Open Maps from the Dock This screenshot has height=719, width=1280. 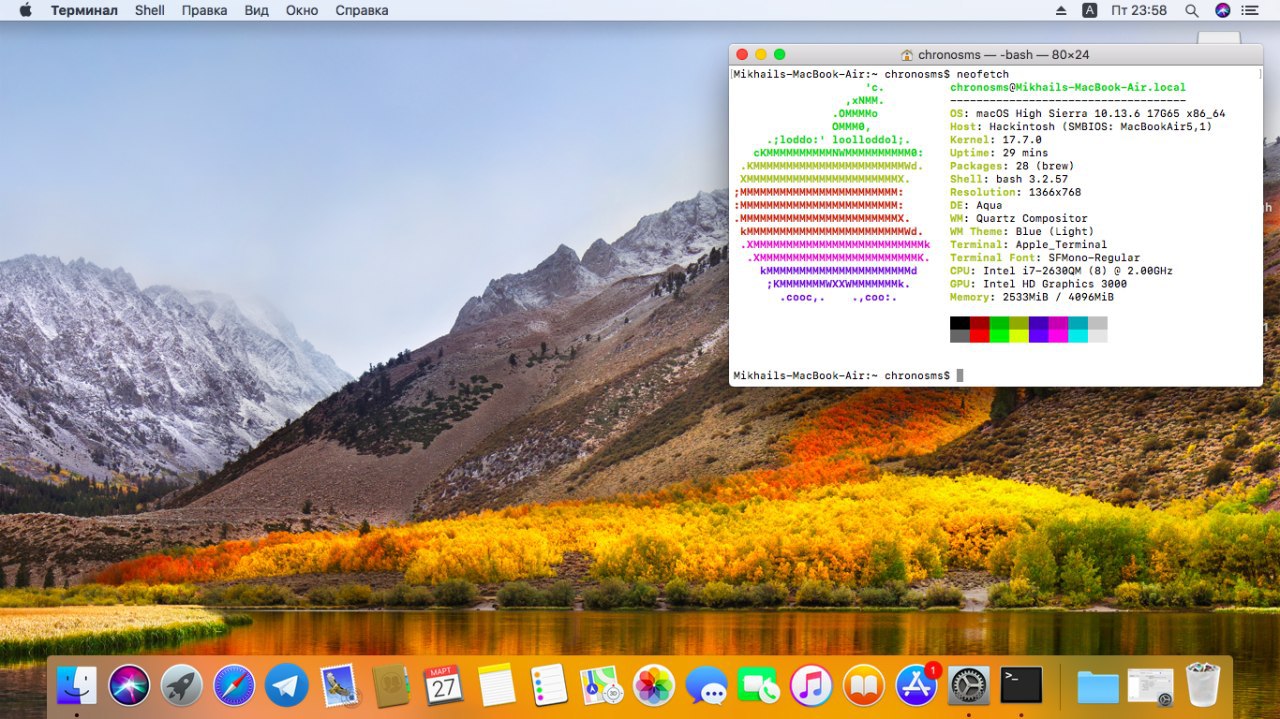pyautogui.click(x=602, y=685)
